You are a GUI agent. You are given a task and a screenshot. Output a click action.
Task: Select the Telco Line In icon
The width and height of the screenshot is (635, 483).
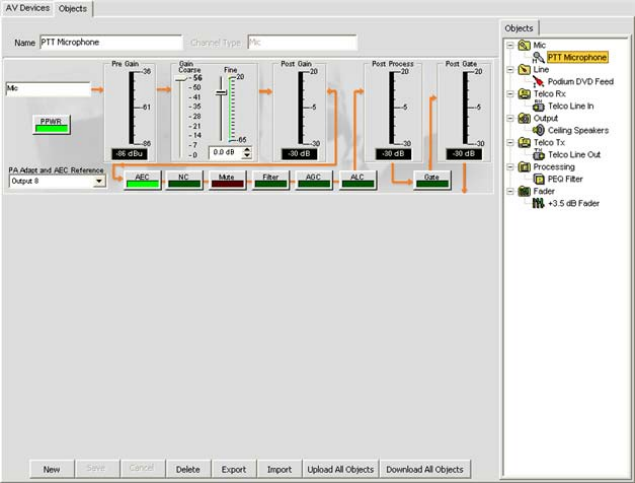coord(537,105)
